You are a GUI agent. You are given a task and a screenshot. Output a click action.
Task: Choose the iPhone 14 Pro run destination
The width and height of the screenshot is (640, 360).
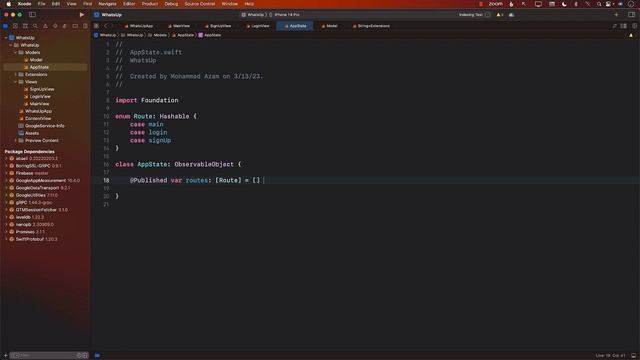pos(287,15)
